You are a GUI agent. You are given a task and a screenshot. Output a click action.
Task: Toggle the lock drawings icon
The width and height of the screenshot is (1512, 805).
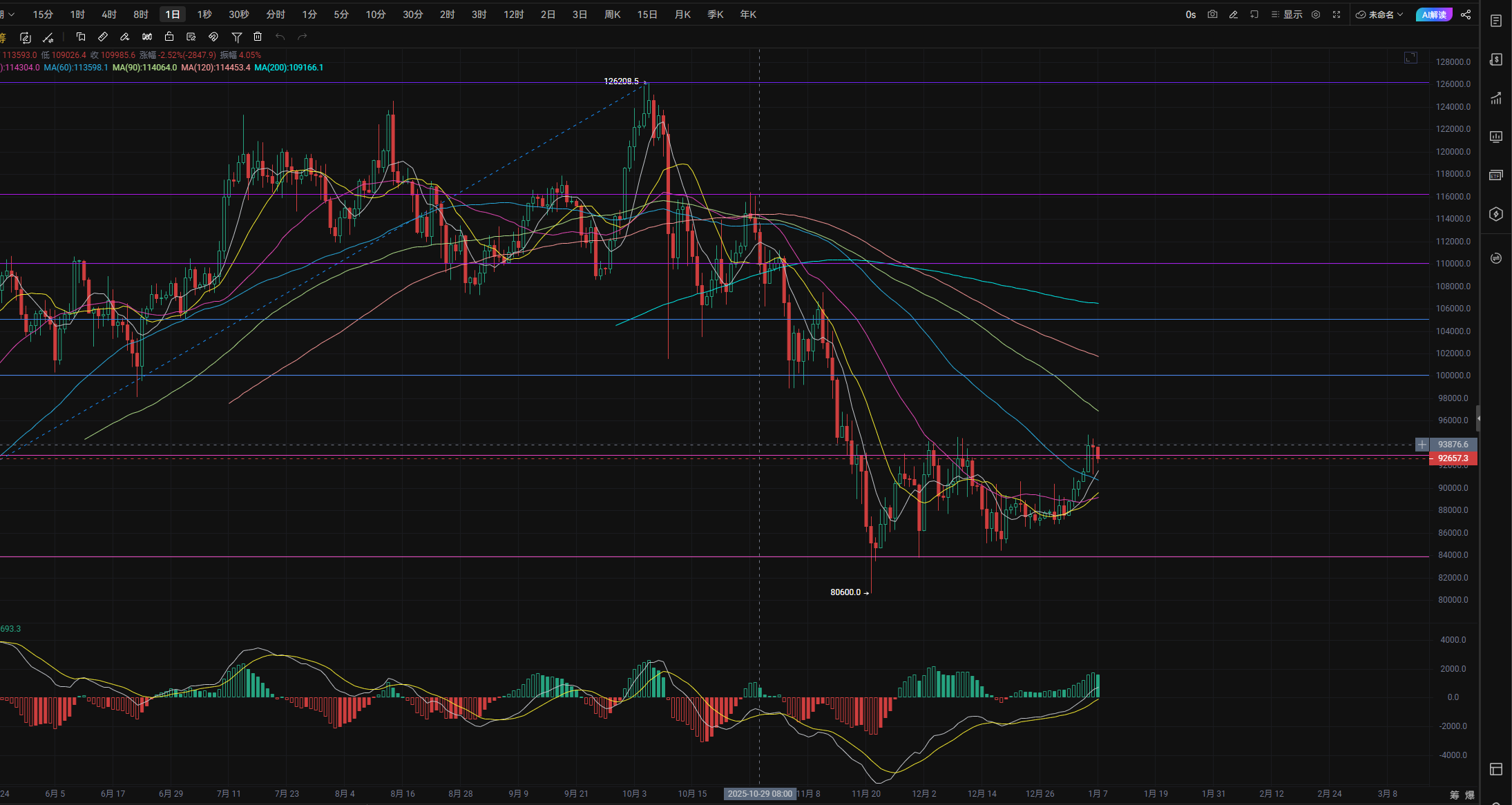[x=169, y=37]
